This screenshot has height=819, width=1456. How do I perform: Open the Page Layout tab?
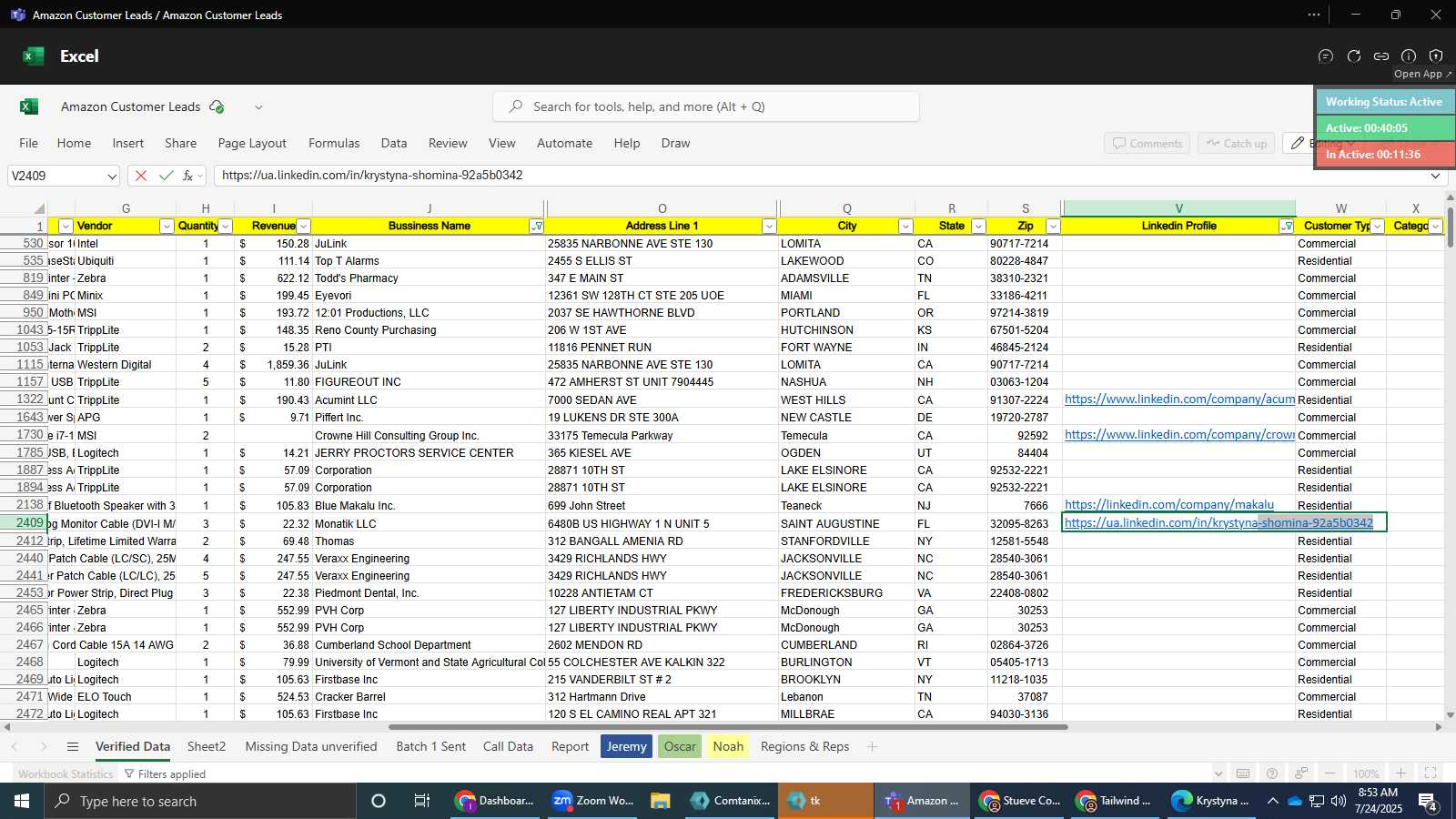click(x=252, y=143)
